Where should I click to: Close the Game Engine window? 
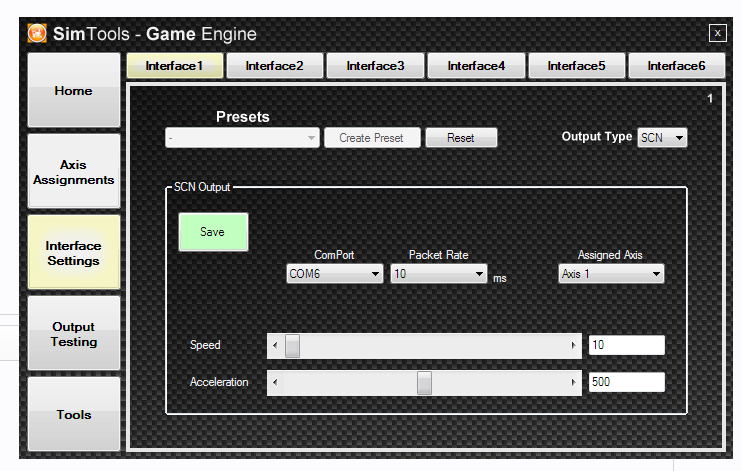[x=717, y=33]
